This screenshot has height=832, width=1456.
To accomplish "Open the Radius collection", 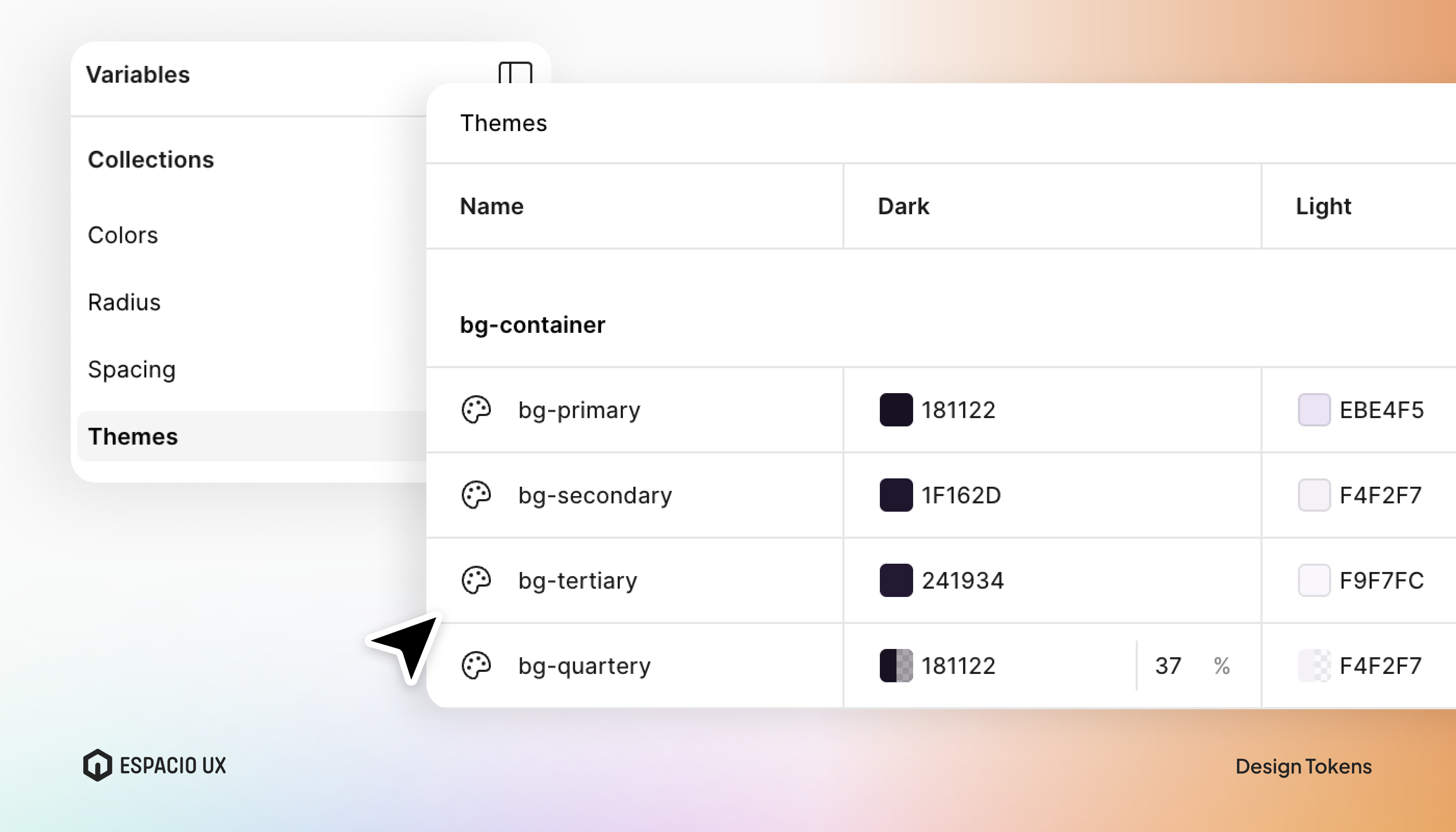I will (124, 302).
